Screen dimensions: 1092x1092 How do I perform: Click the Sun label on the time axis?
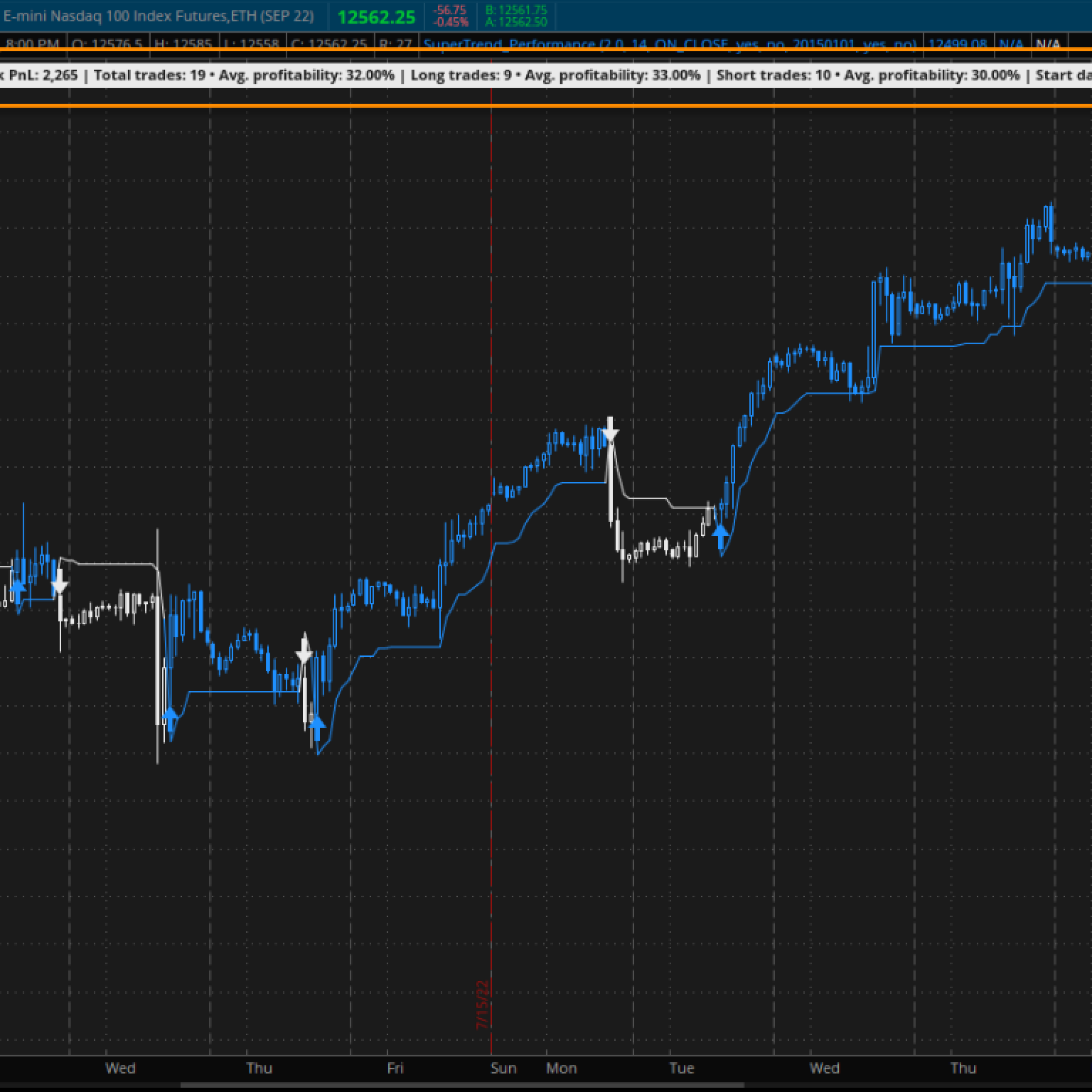(504, 1068)
